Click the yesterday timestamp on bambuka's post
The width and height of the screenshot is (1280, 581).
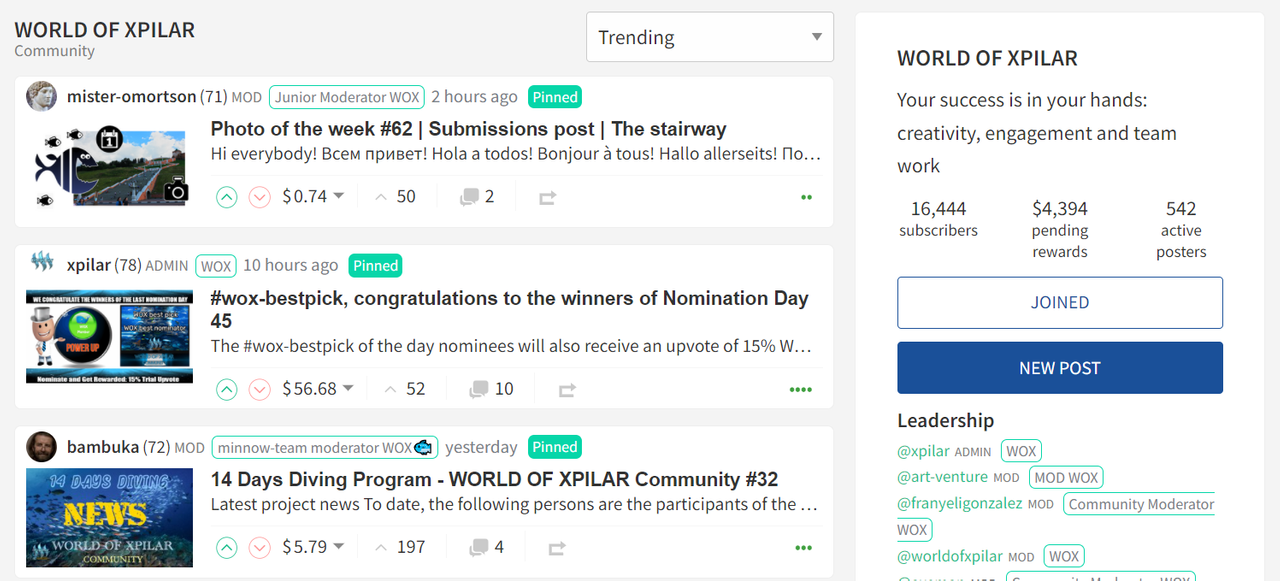click(x=481, y=447)
